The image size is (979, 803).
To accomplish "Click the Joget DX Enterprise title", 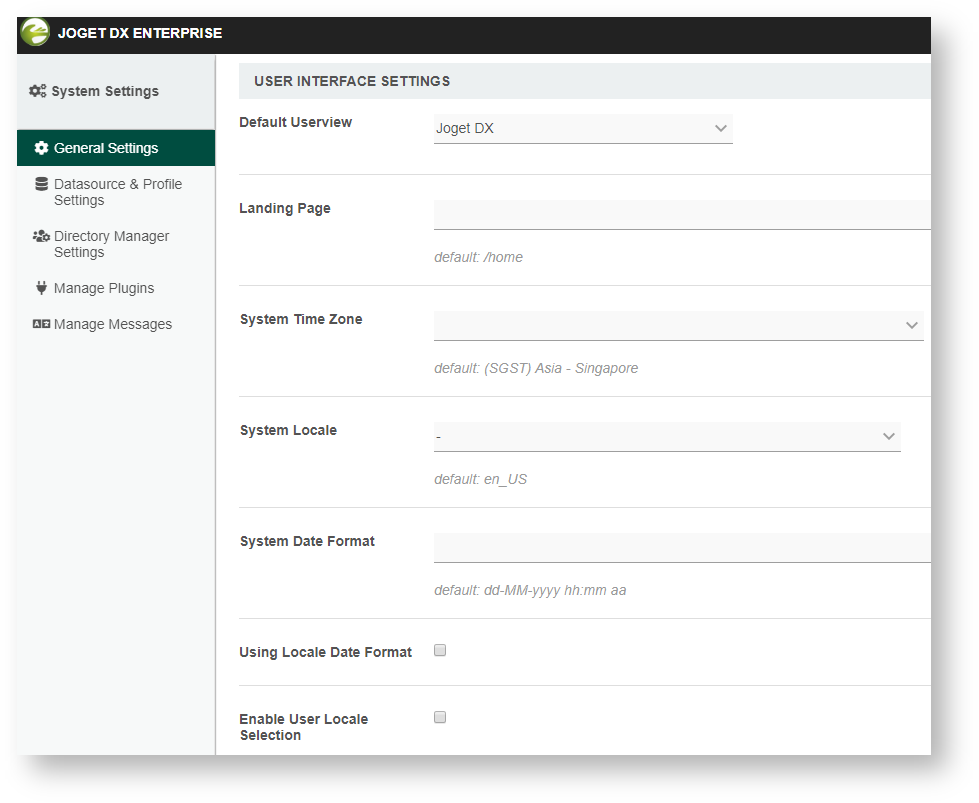I will [140, 33].
